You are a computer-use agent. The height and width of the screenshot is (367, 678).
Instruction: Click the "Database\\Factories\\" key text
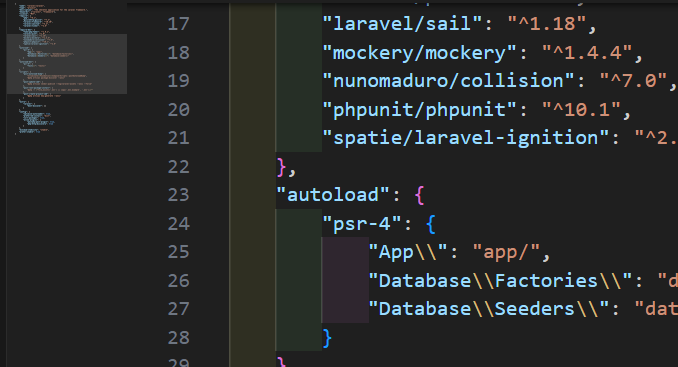pyautogui.click(x=500, y=281)
